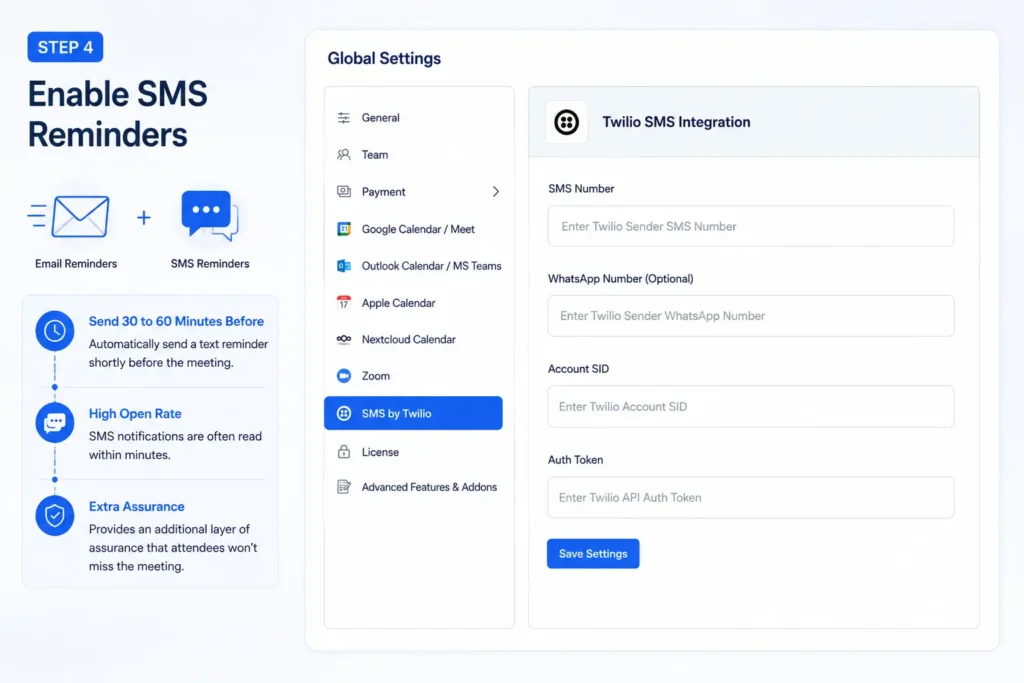Click the Advanced Features & Addons icon
1024x683 pixels.
344,487
